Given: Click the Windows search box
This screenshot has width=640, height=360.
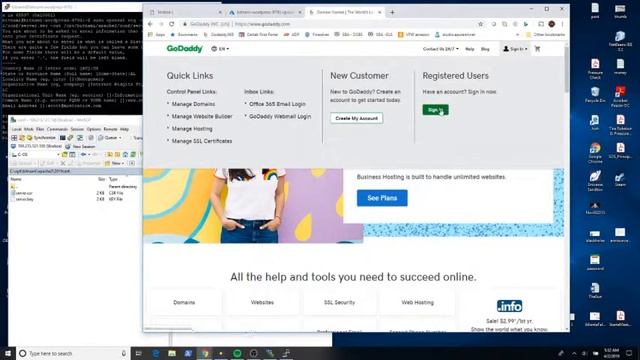Looking at the screenshot, I should point(73,353).
